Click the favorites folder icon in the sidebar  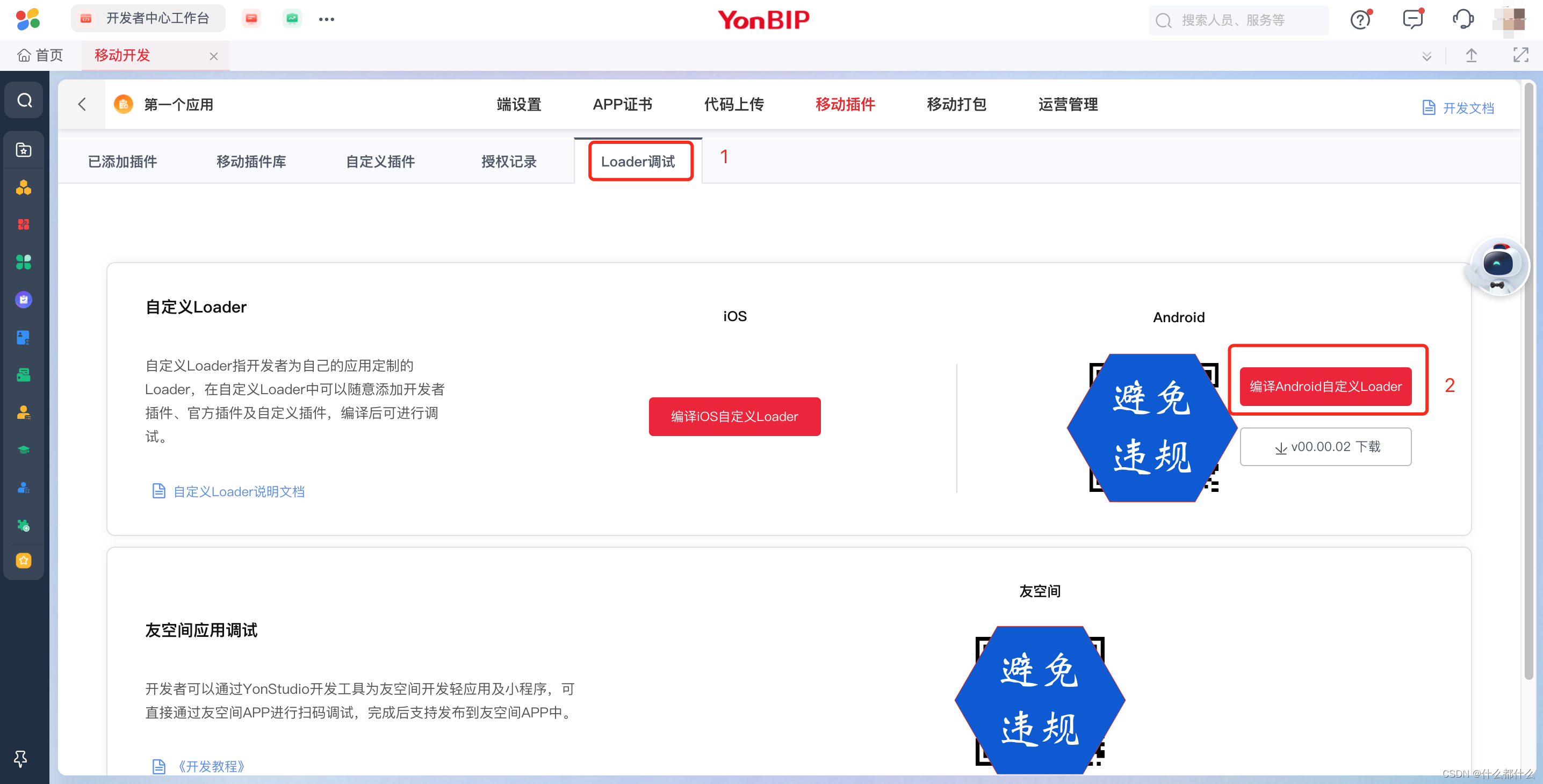coord(23,149)
